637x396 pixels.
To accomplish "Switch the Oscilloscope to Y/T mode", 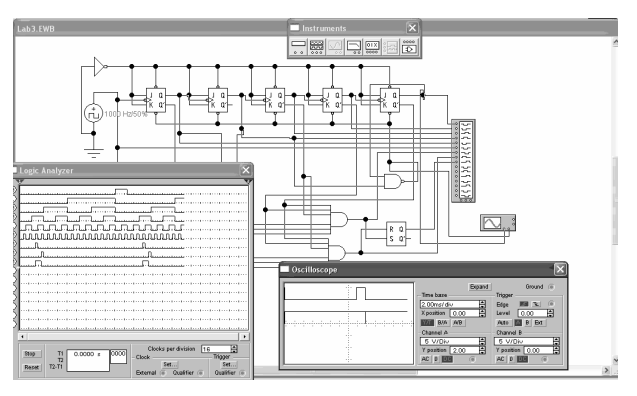I will (427, 322).
